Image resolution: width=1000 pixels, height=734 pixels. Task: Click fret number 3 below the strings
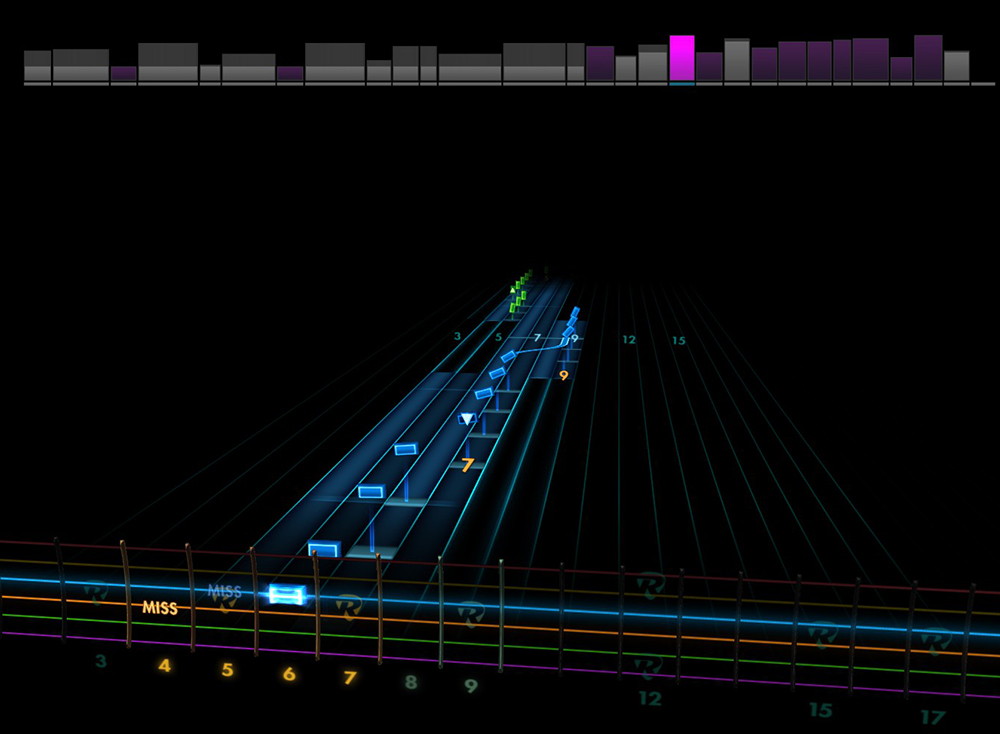101,661
